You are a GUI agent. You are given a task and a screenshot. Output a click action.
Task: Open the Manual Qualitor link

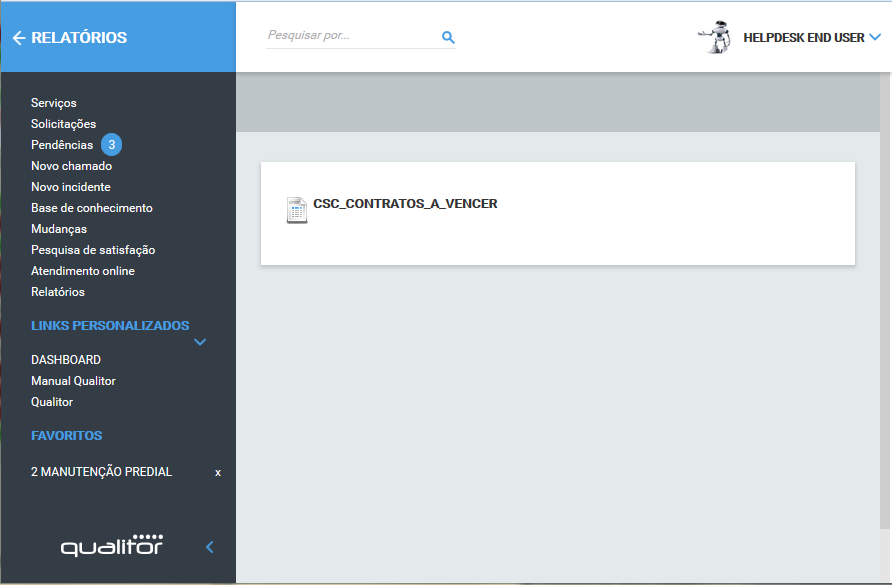73,381
